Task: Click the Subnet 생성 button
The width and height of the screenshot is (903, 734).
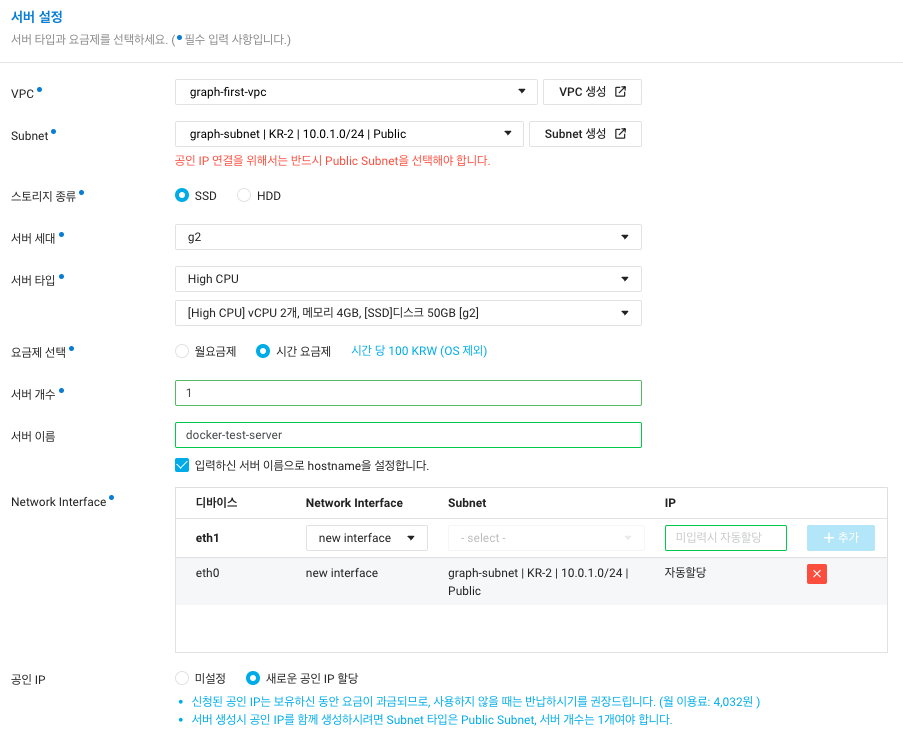Action: pos(585,134)
